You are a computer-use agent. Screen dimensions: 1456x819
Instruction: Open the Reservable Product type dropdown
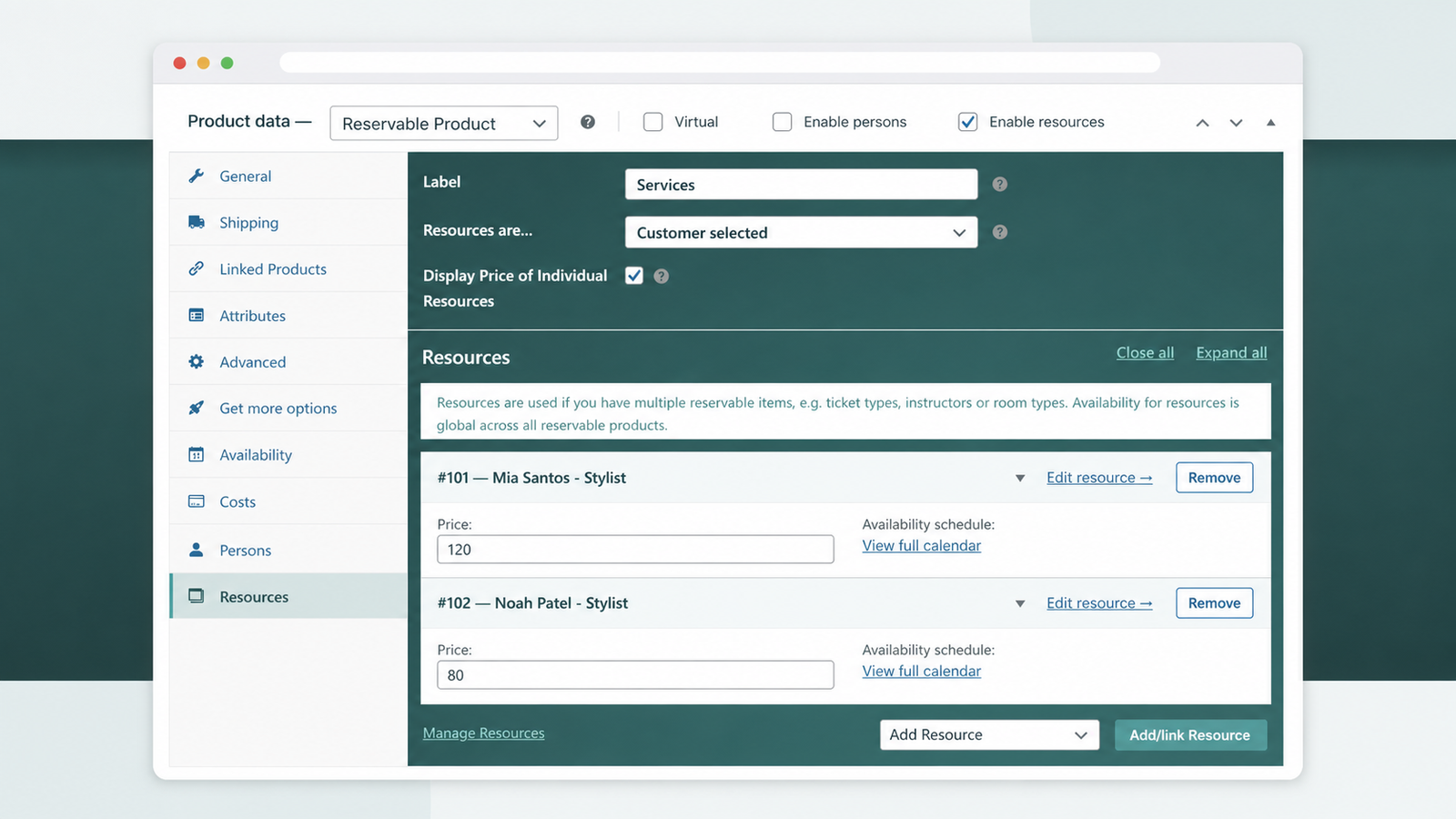click(x=444, y=124)
